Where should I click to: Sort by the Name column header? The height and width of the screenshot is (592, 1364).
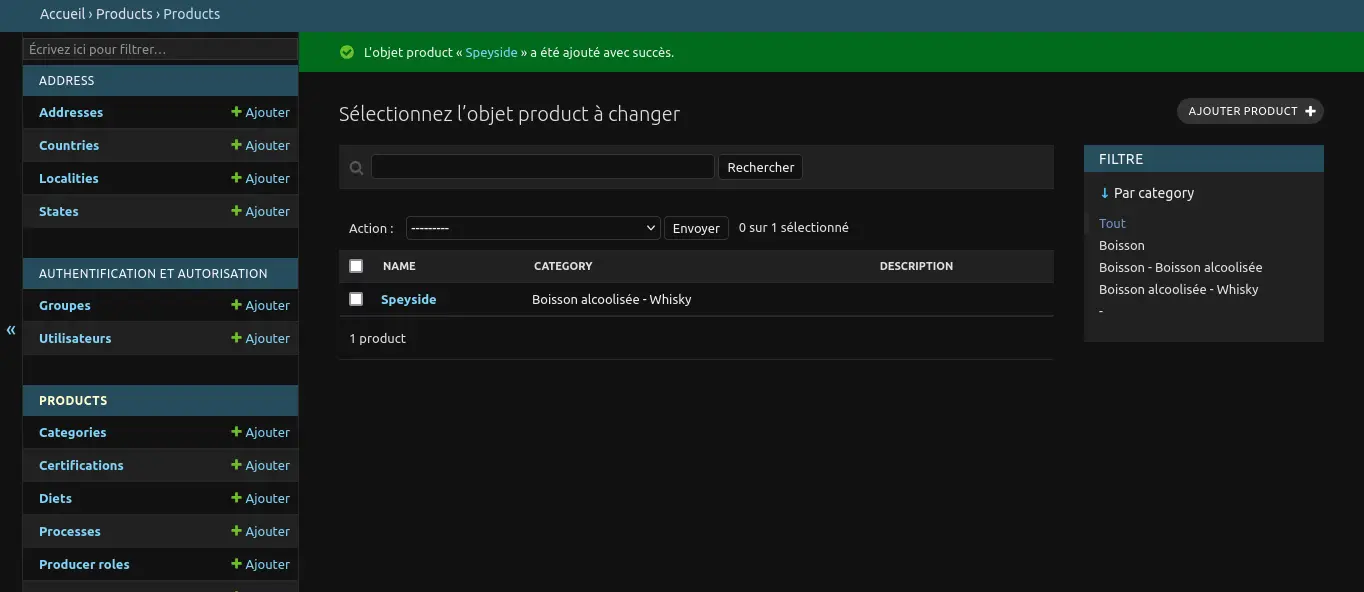point(399,266)
